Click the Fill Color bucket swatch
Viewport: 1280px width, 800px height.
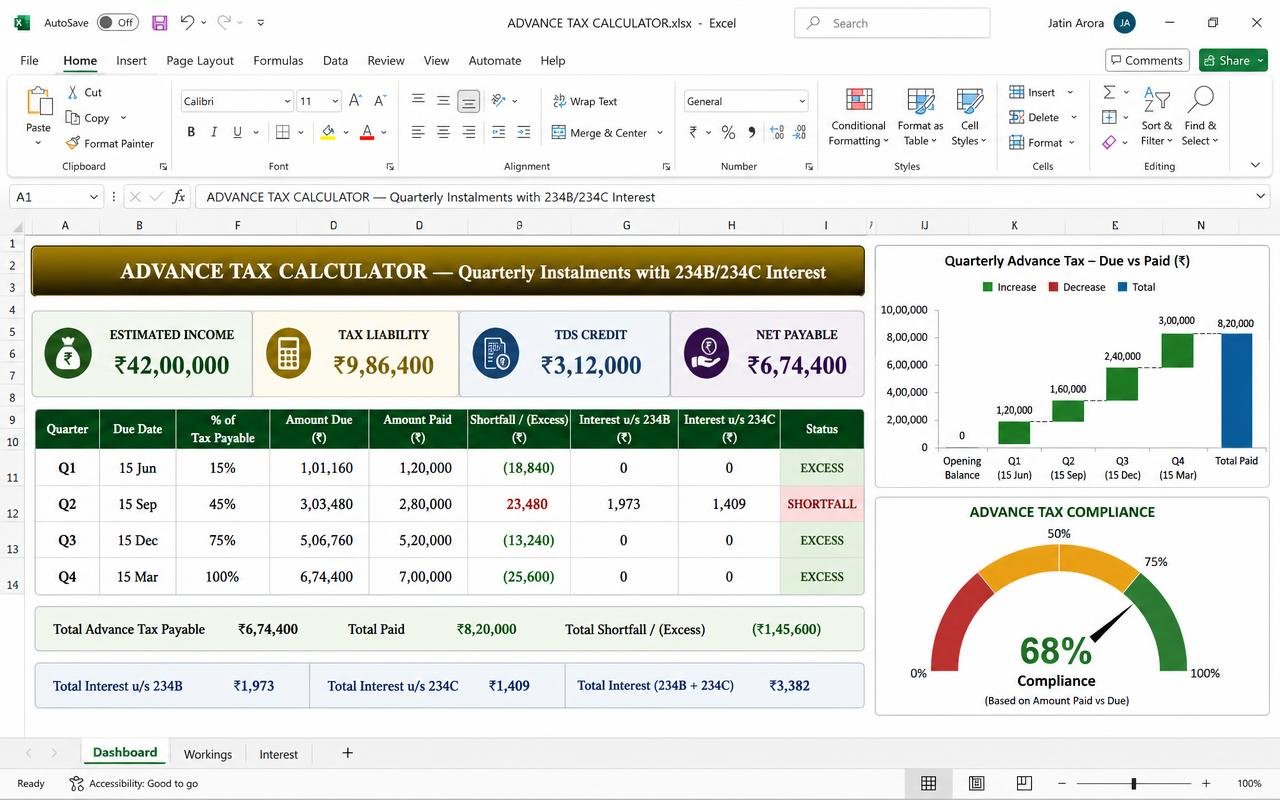(x=328, y=132)
